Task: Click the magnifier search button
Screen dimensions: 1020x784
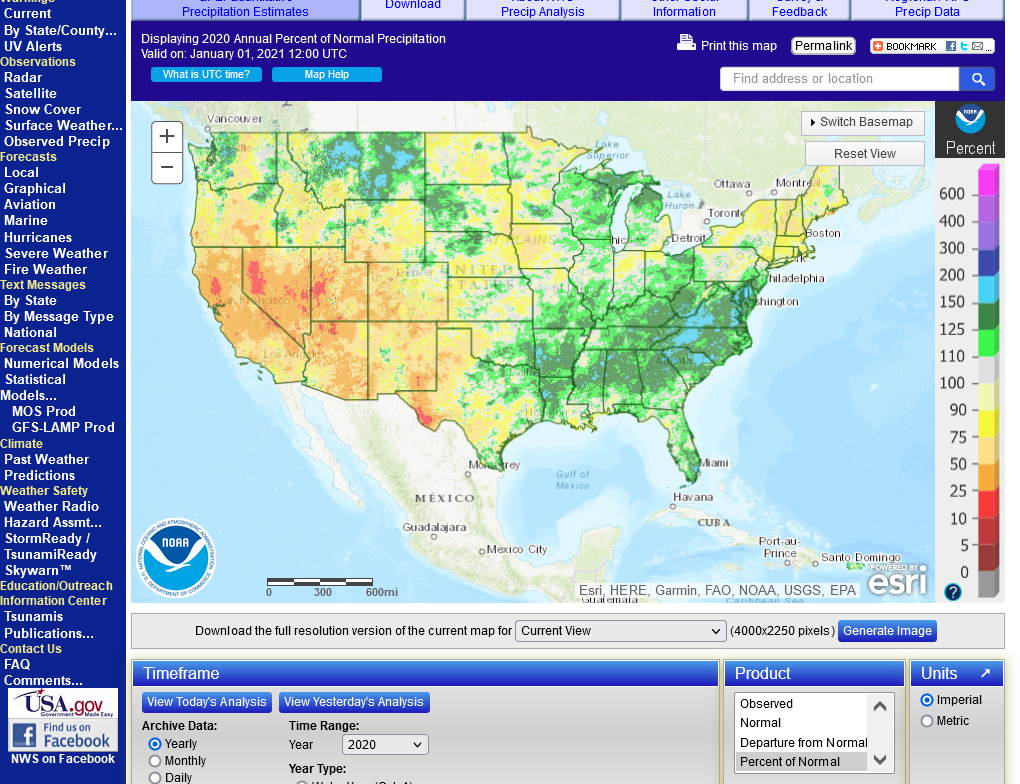Action: (978, 79)
